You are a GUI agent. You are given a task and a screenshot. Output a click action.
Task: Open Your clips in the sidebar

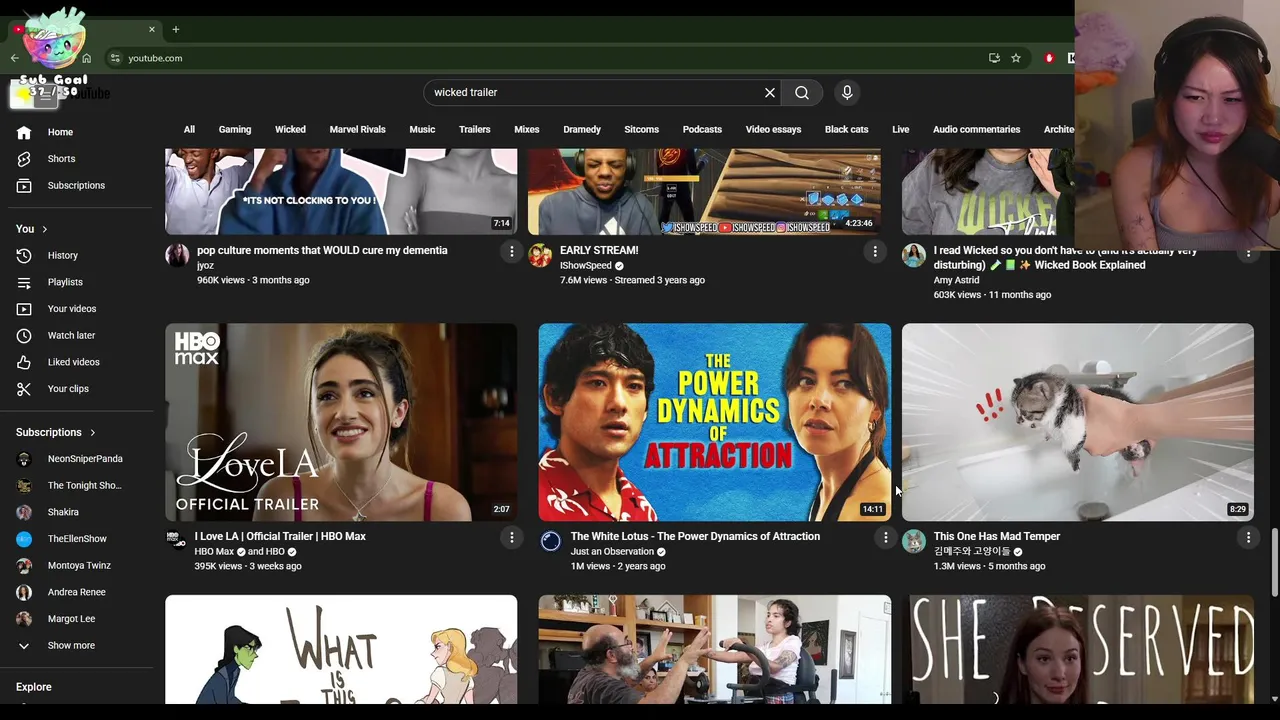[x=68, y=388]
